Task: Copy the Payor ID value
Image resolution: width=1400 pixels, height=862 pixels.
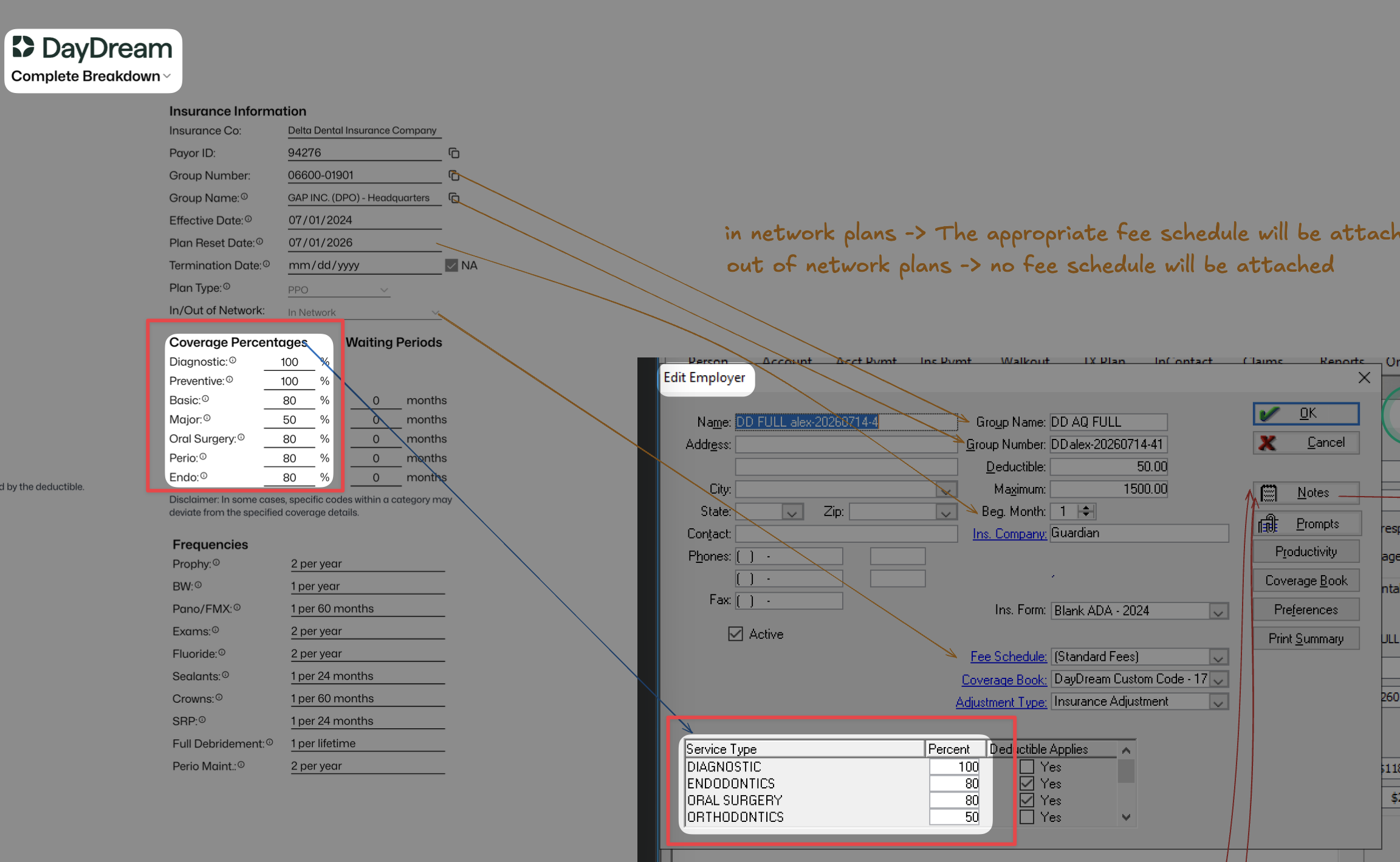Action: 454,153
